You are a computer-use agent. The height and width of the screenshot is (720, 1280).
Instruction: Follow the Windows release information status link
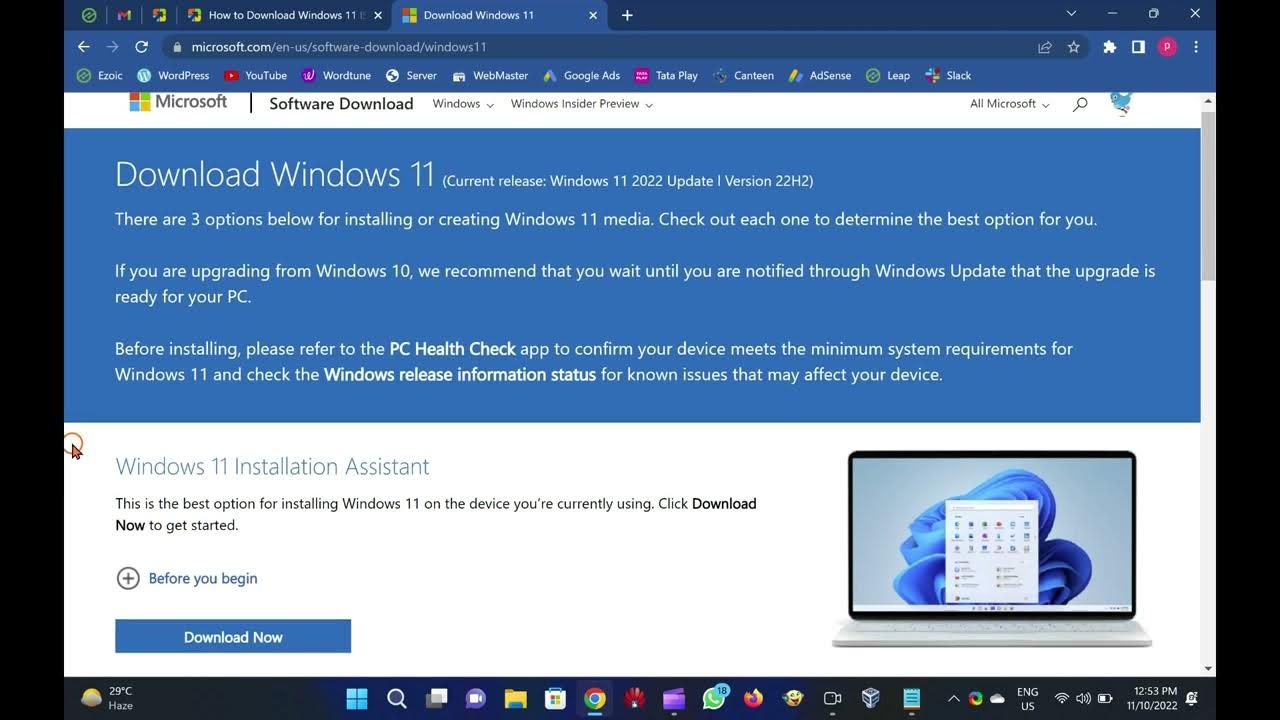pos(460,375)
